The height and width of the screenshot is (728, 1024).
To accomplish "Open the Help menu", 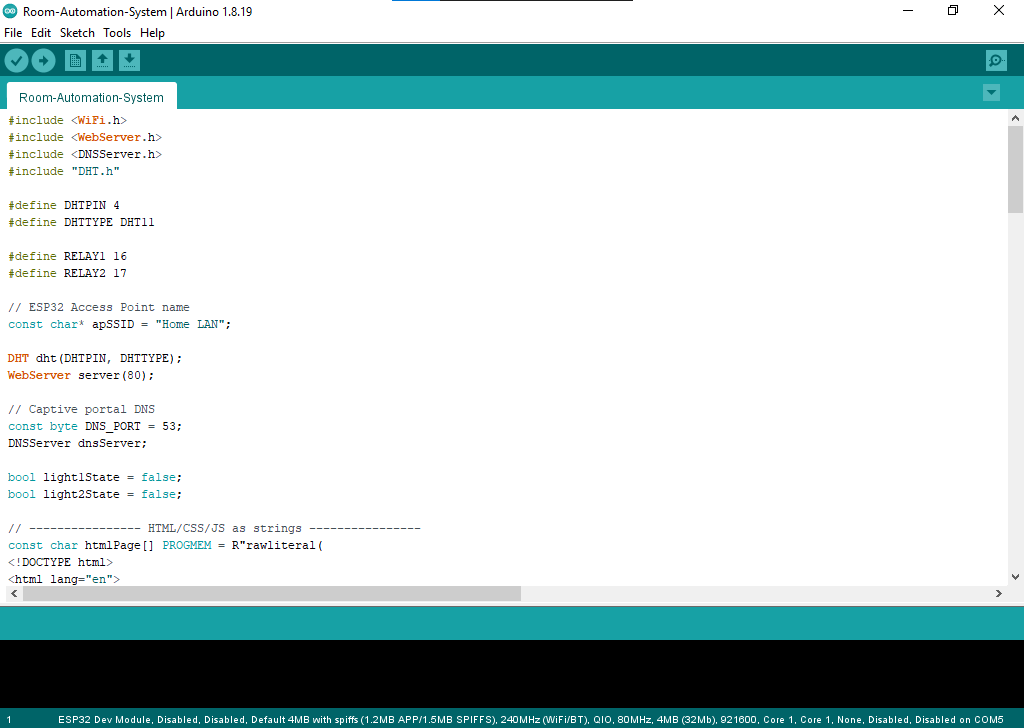I will tap(152, 33).
